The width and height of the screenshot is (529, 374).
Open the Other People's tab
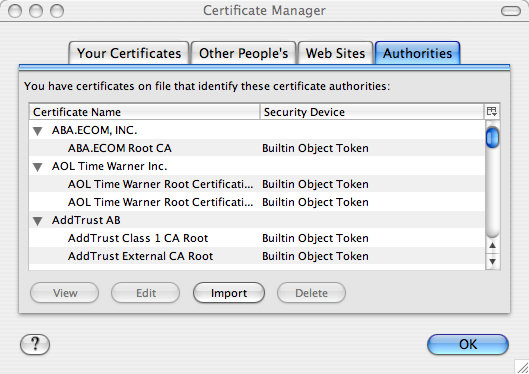click(244, 53)
